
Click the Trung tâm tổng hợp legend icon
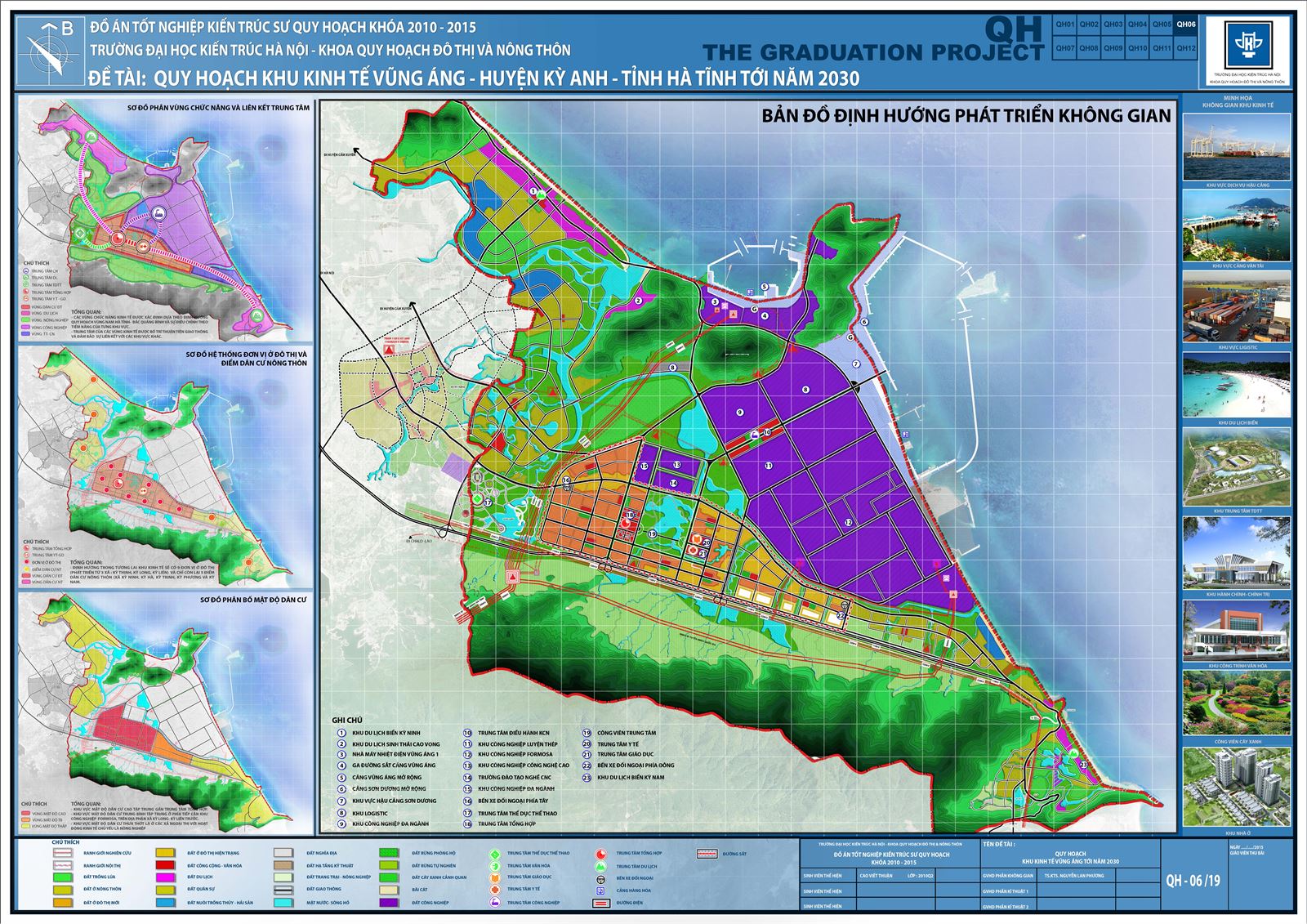[600, 854]
